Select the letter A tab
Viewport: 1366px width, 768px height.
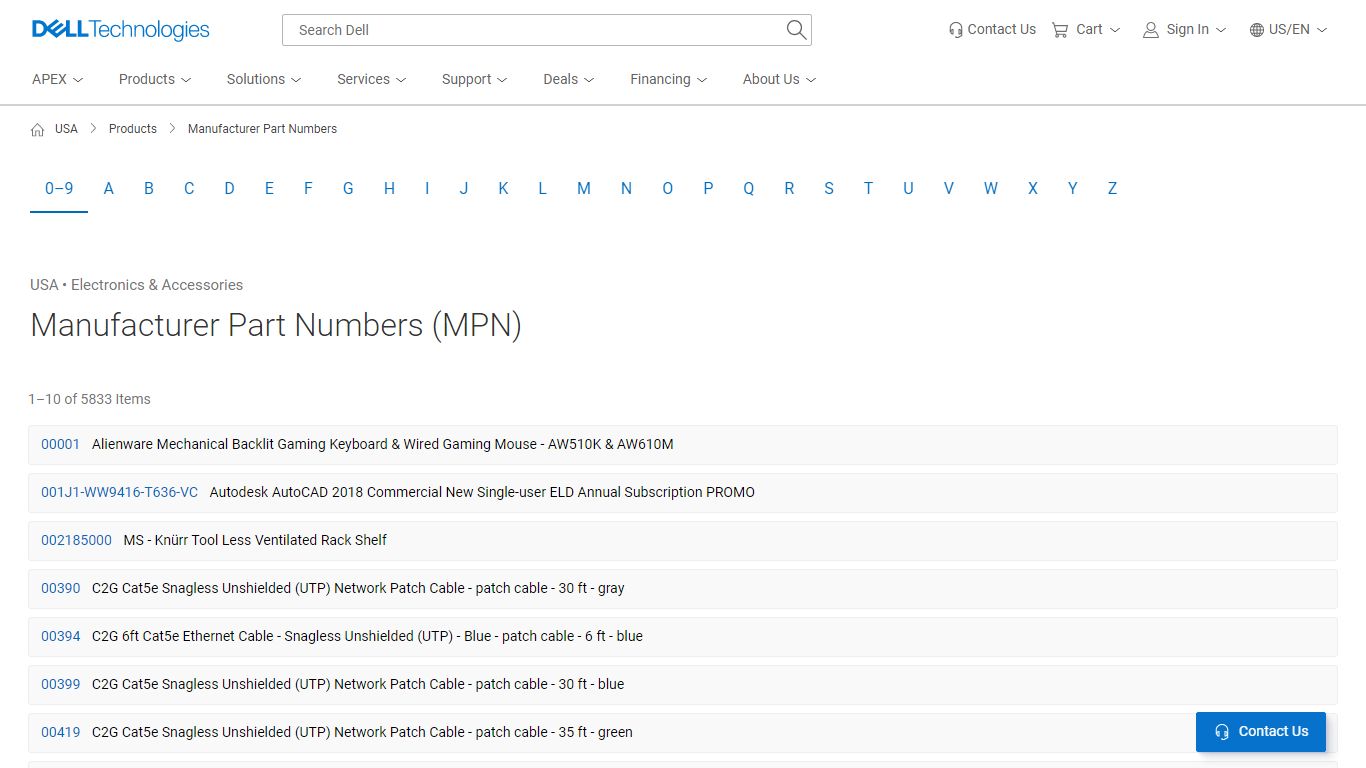pyautogui.click(x=109, y=188)
